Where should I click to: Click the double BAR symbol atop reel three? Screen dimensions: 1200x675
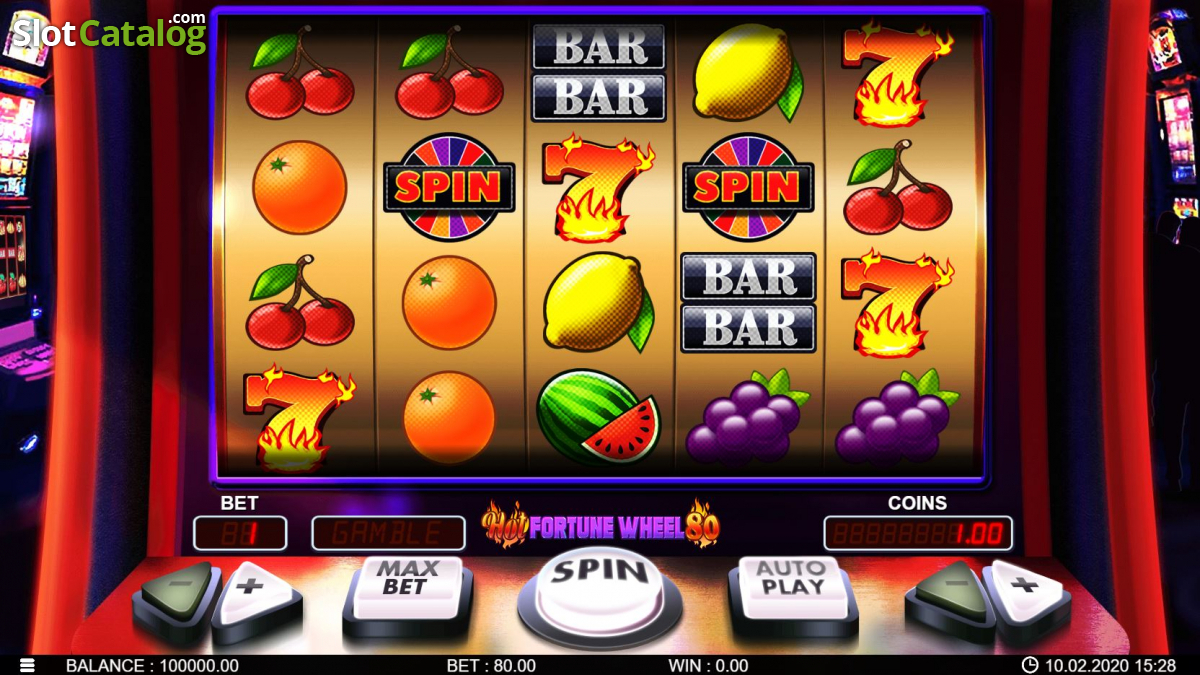[599, 72]
